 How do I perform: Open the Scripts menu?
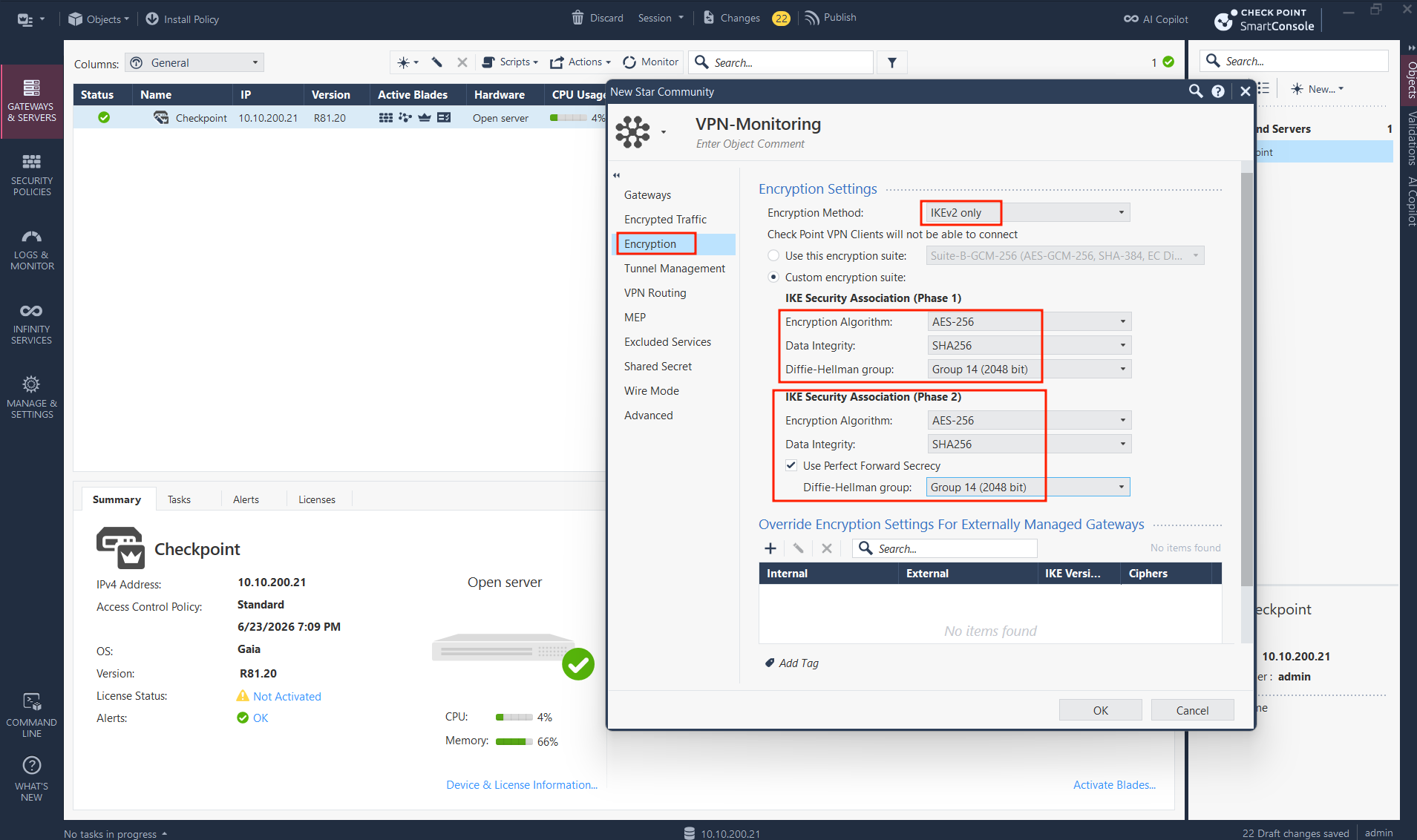(510, 62)
